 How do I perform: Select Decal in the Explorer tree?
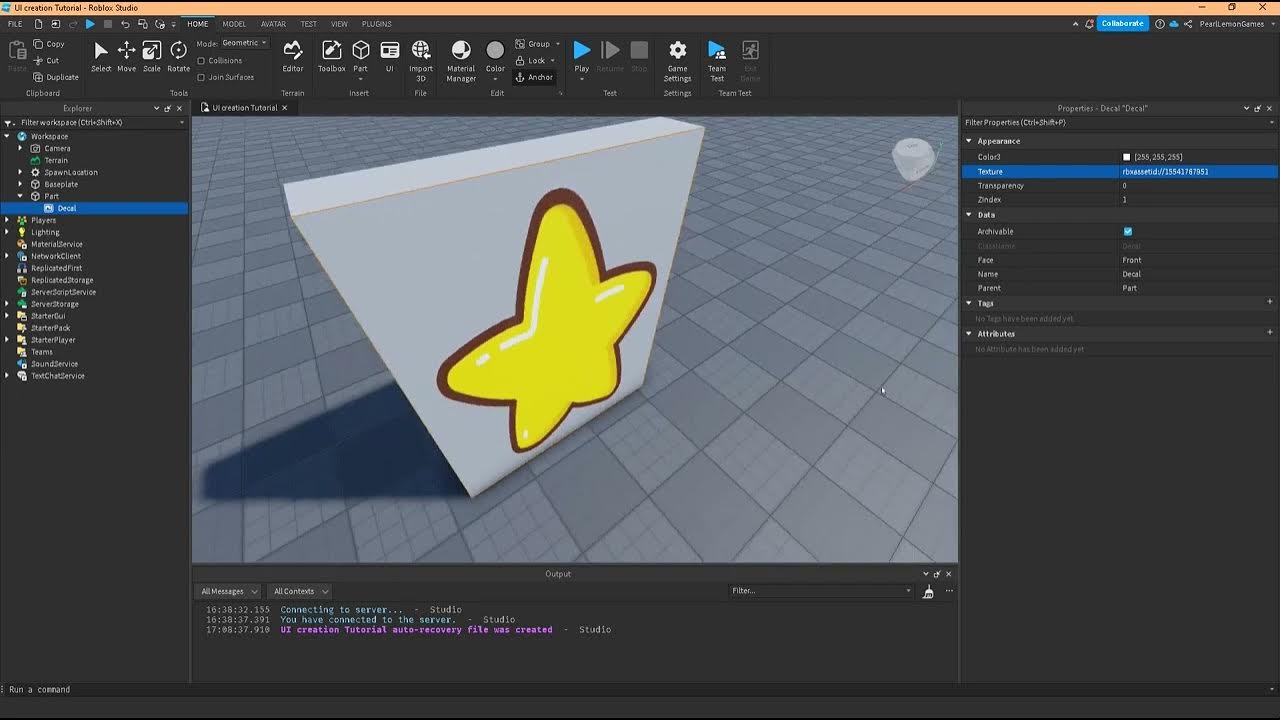[67, 208]
